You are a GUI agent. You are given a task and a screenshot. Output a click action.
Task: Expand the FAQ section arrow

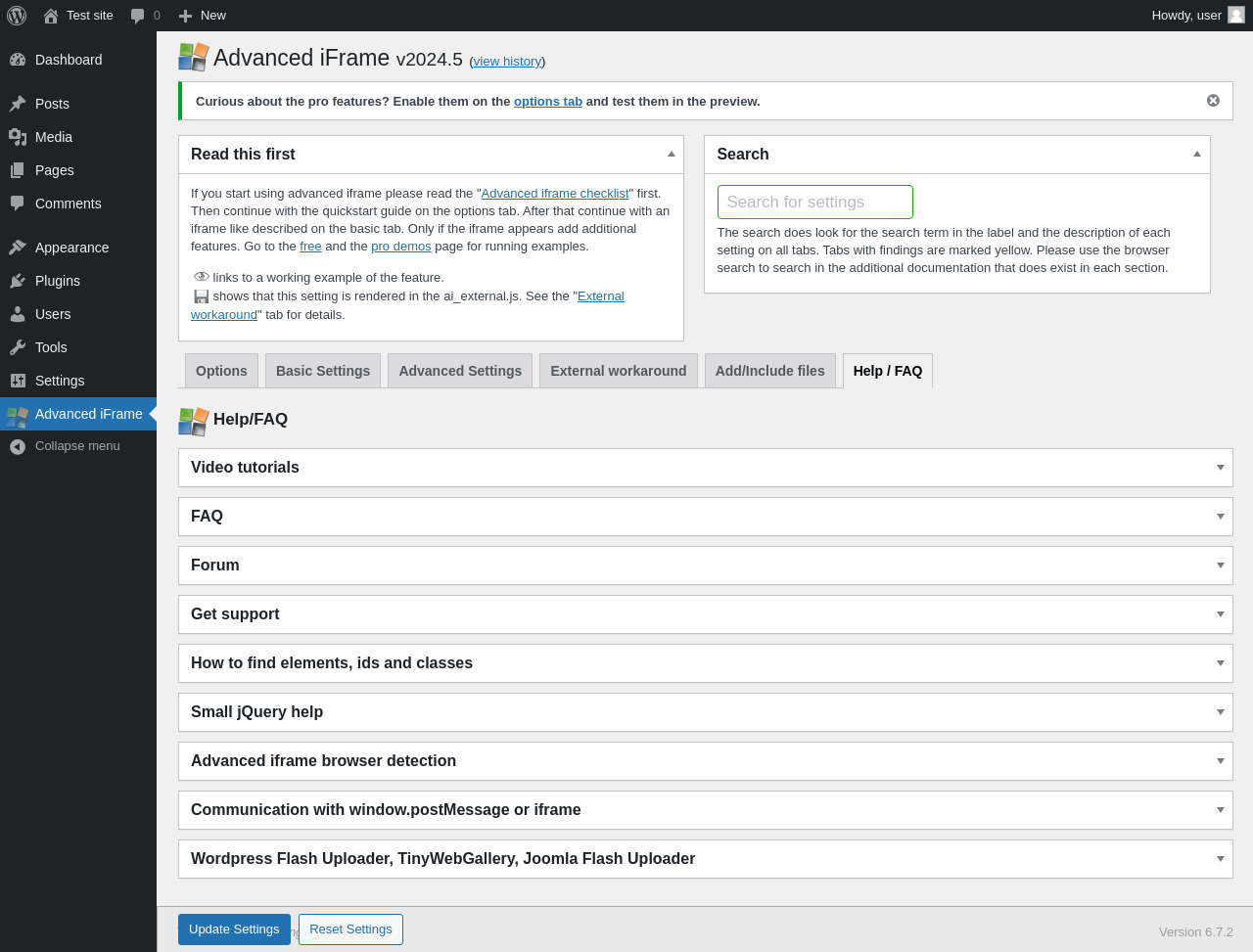(x=1221, y=517)
